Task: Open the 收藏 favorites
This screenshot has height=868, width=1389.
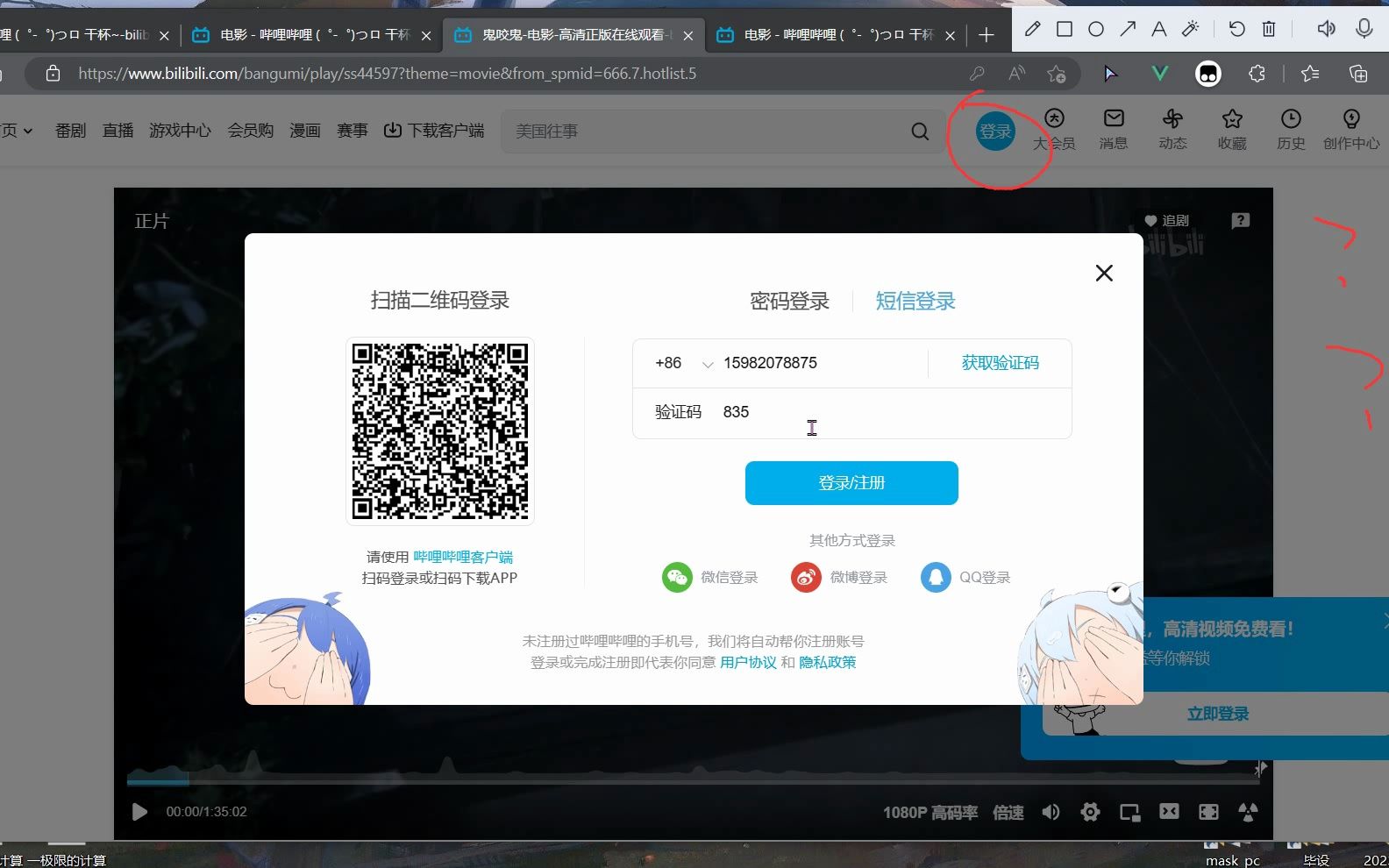Action: coord(1232,129)
